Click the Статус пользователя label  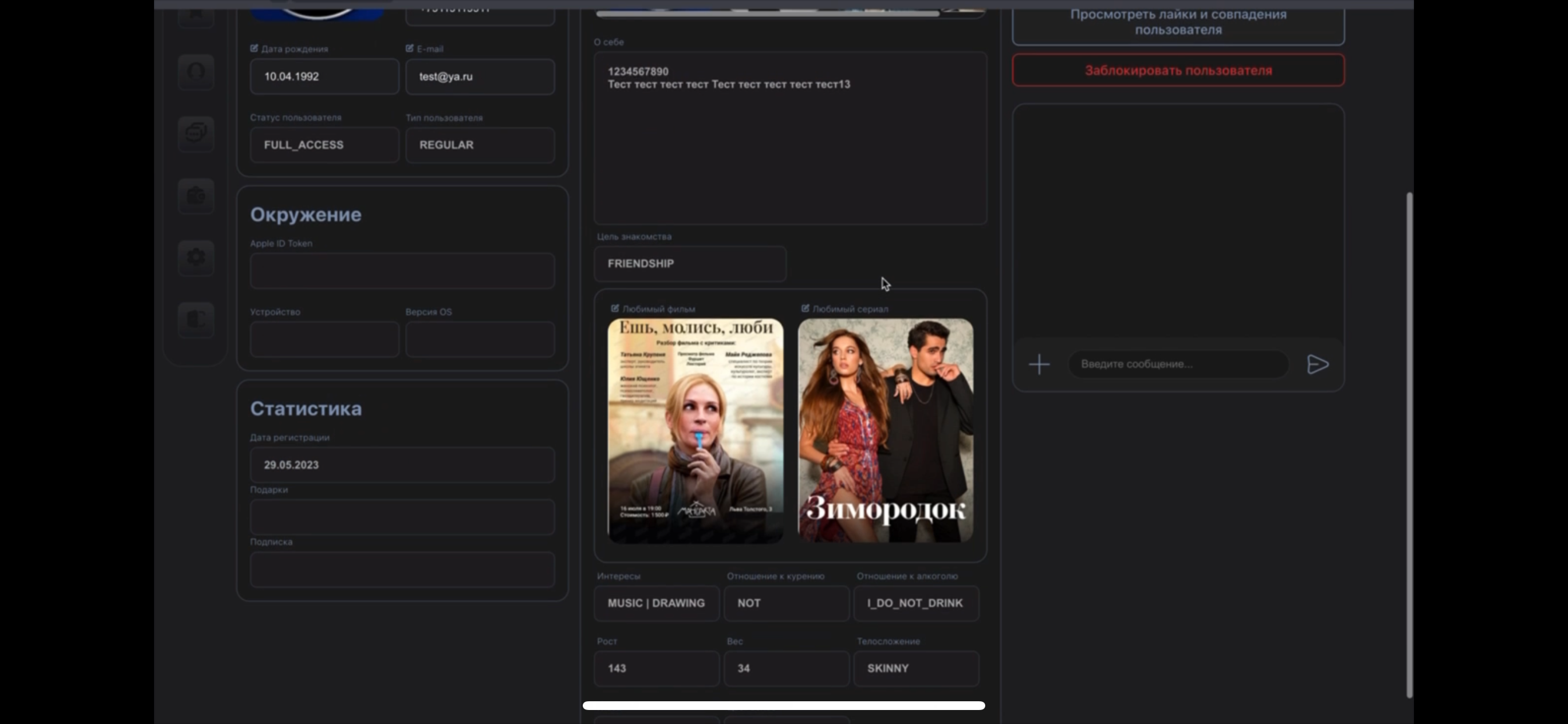tap(296, 117)
